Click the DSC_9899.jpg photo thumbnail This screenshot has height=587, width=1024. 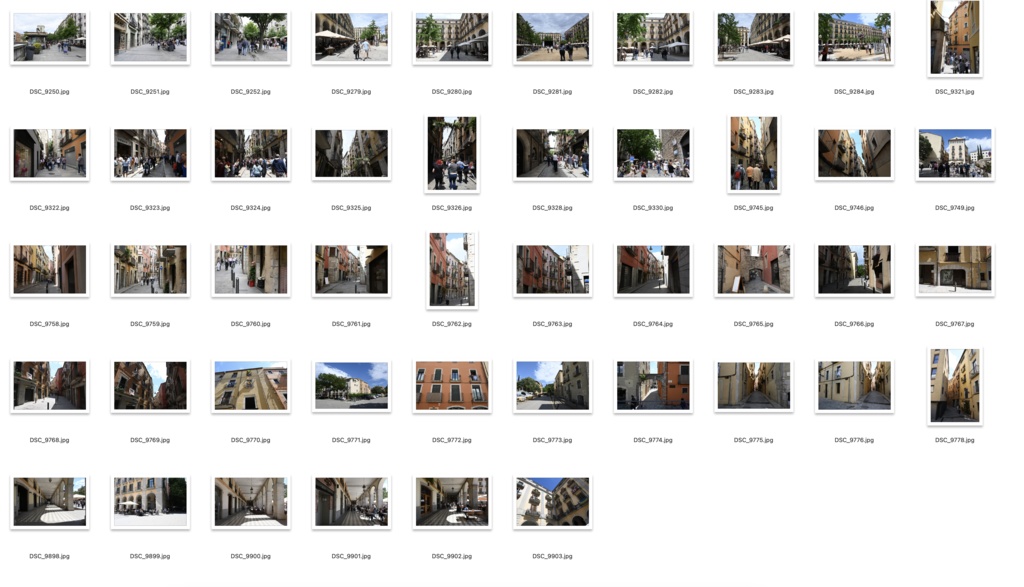[150, 503]
